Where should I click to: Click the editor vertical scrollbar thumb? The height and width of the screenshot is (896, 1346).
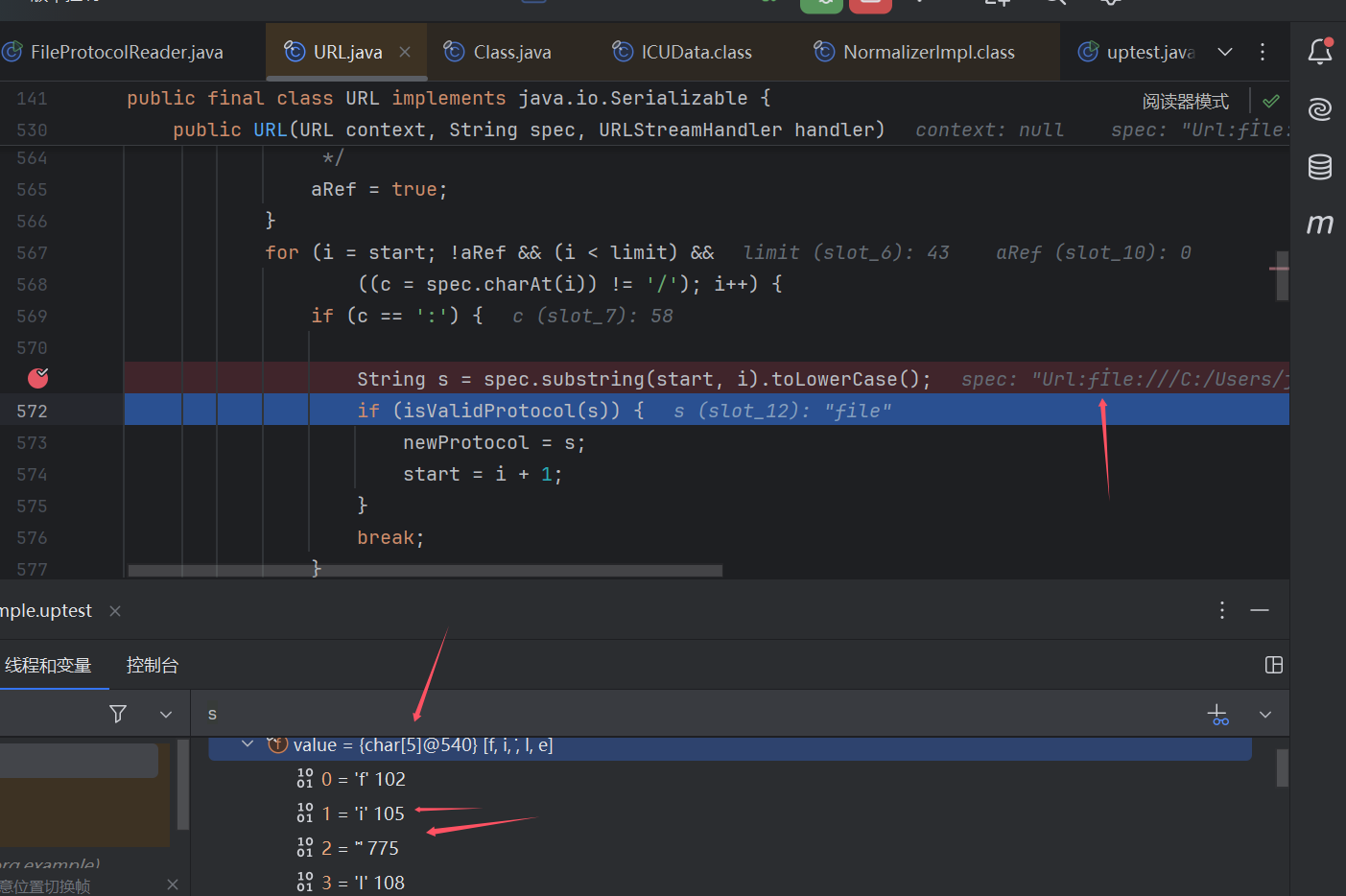1282,276
